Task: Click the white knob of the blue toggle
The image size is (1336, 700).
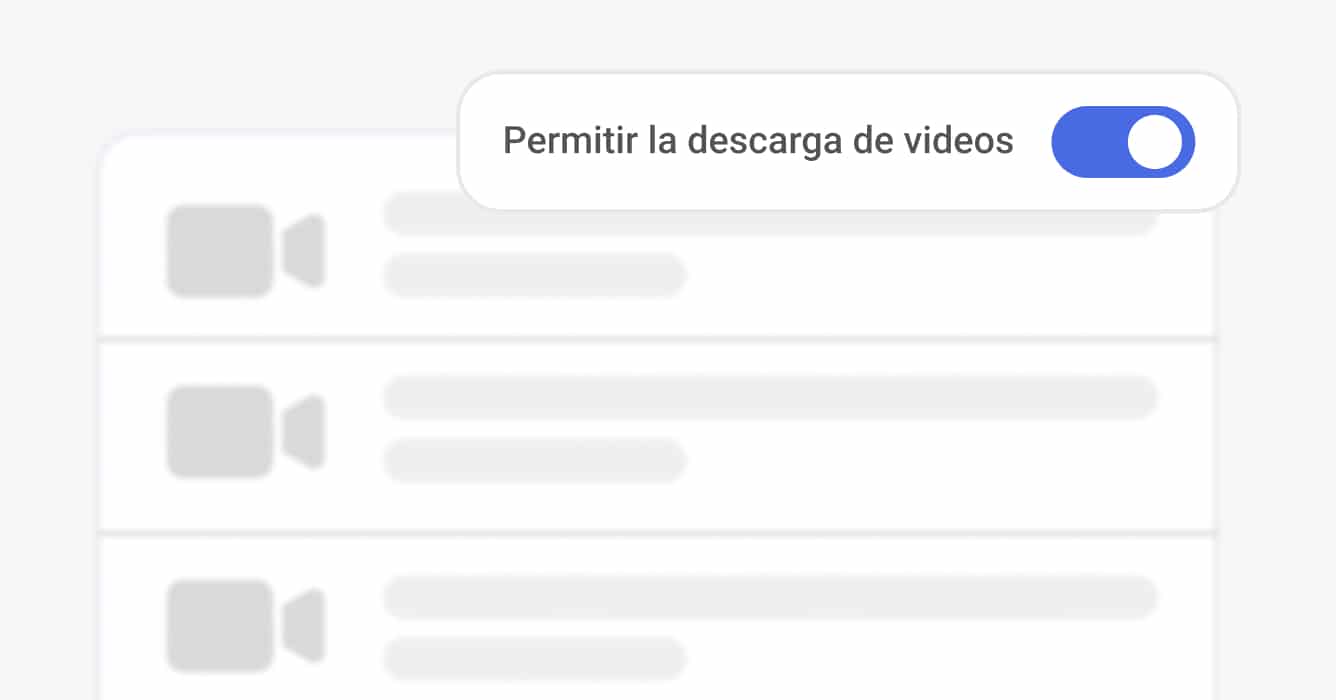Action: pos(1155,142)
